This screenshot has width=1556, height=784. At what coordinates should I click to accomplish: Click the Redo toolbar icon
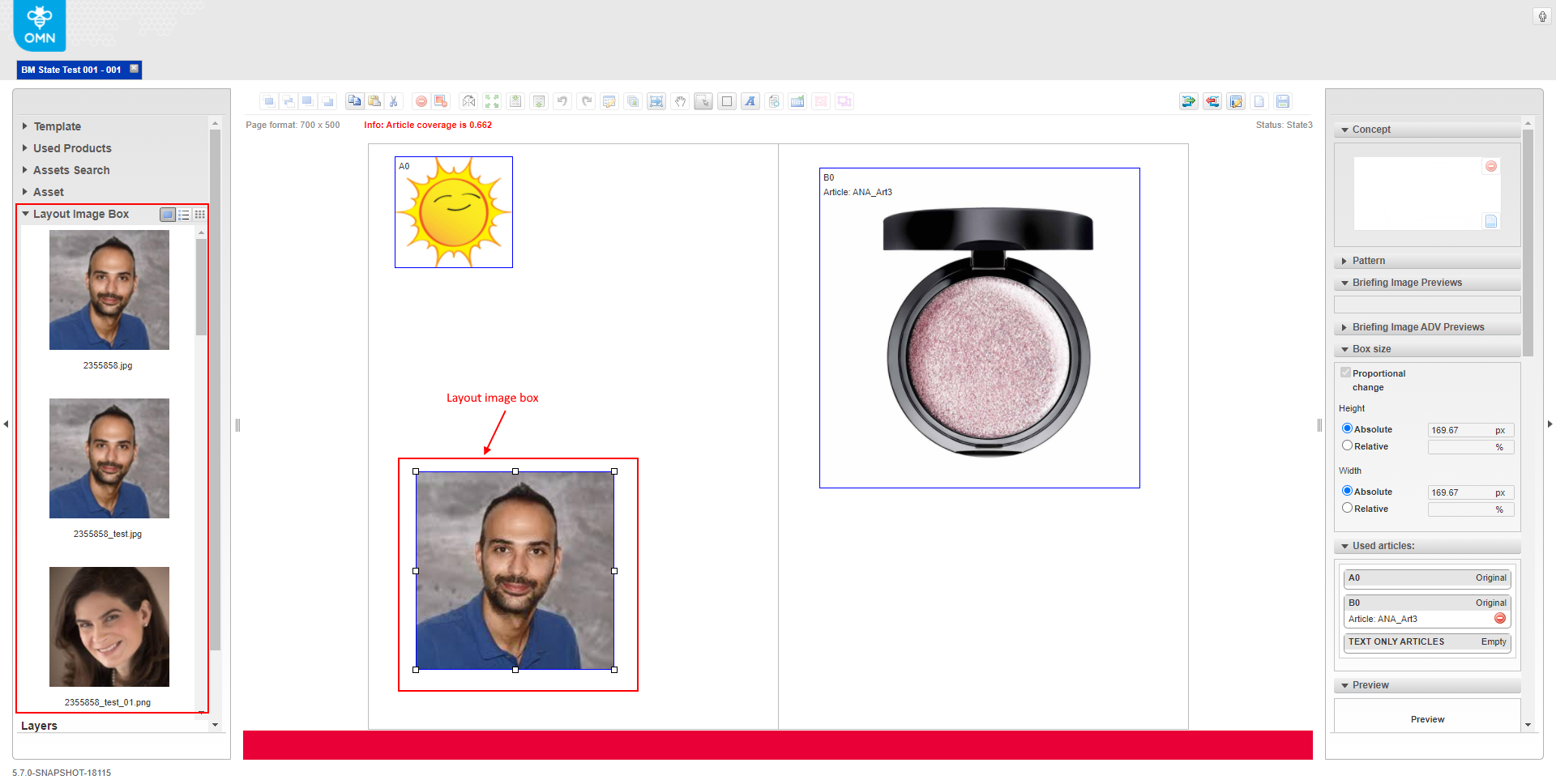(x=587, y=101)
